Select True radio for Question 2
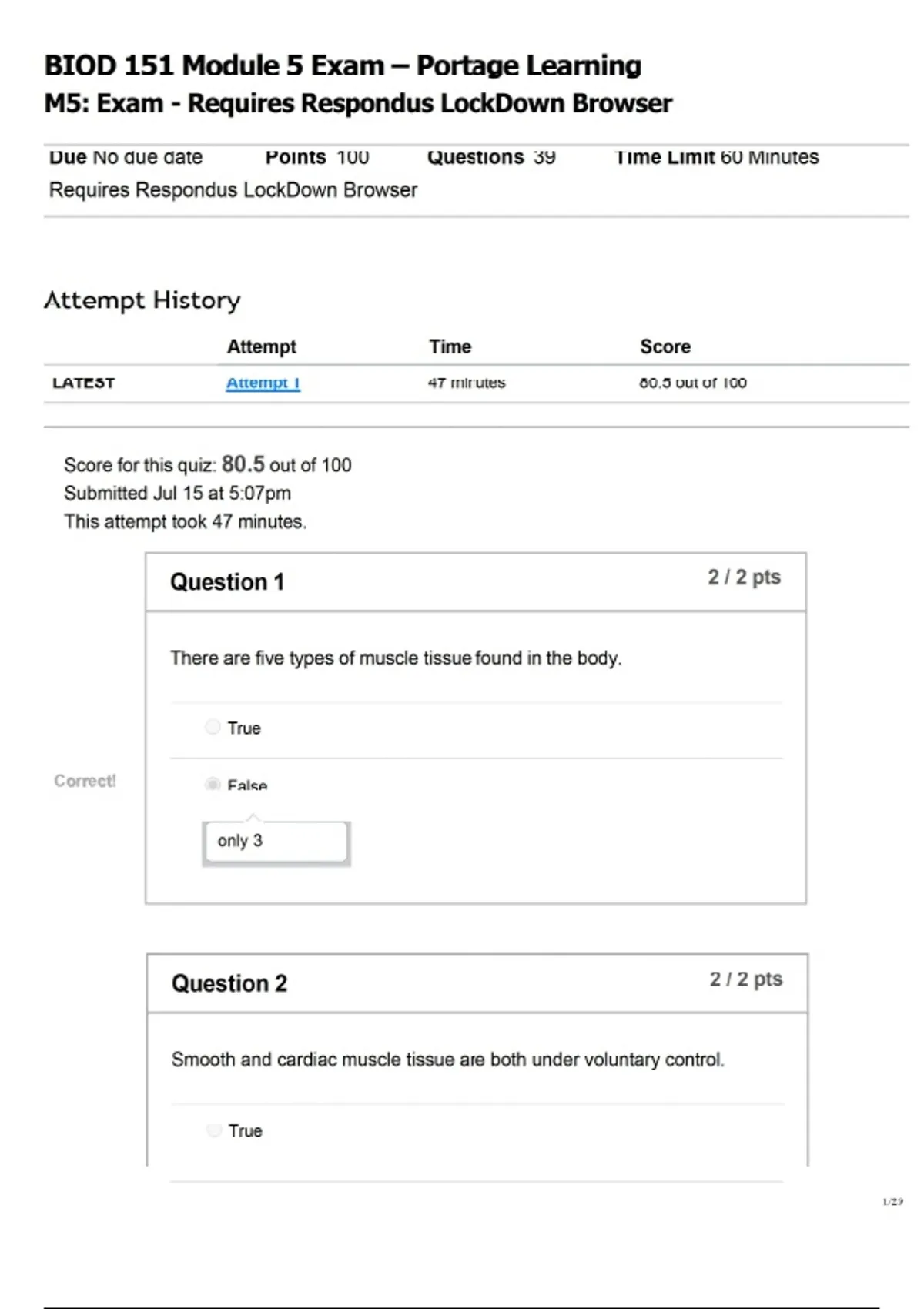 [x=214, y=1130]
